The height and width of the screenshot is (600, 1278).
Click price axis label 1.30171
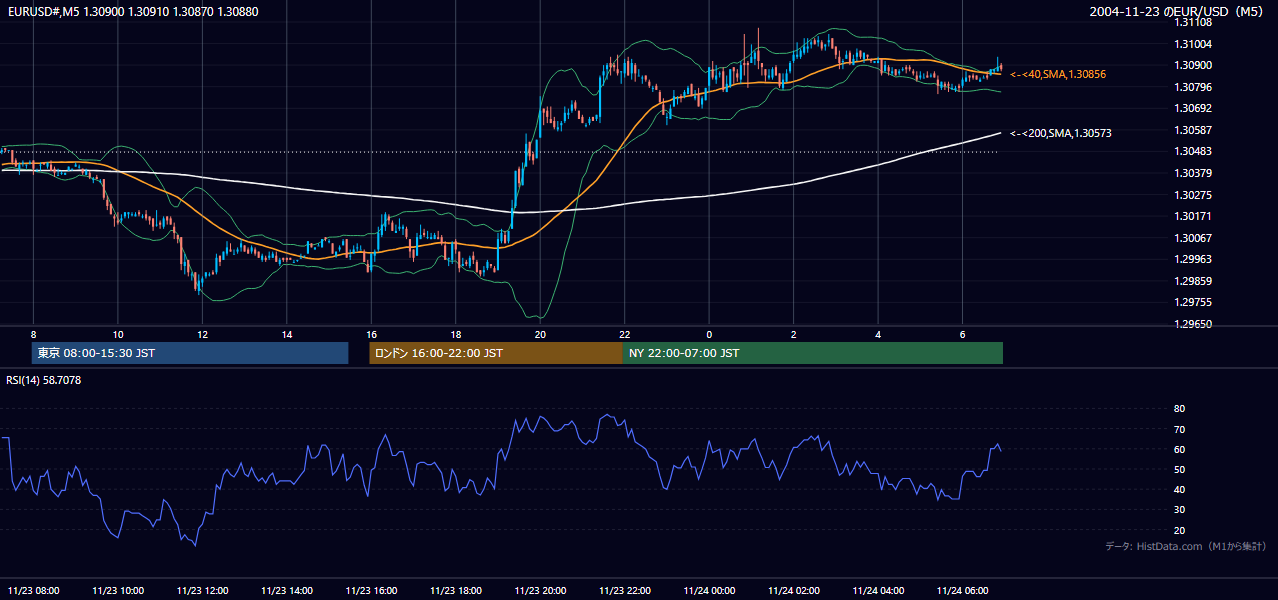[1194, 216]
